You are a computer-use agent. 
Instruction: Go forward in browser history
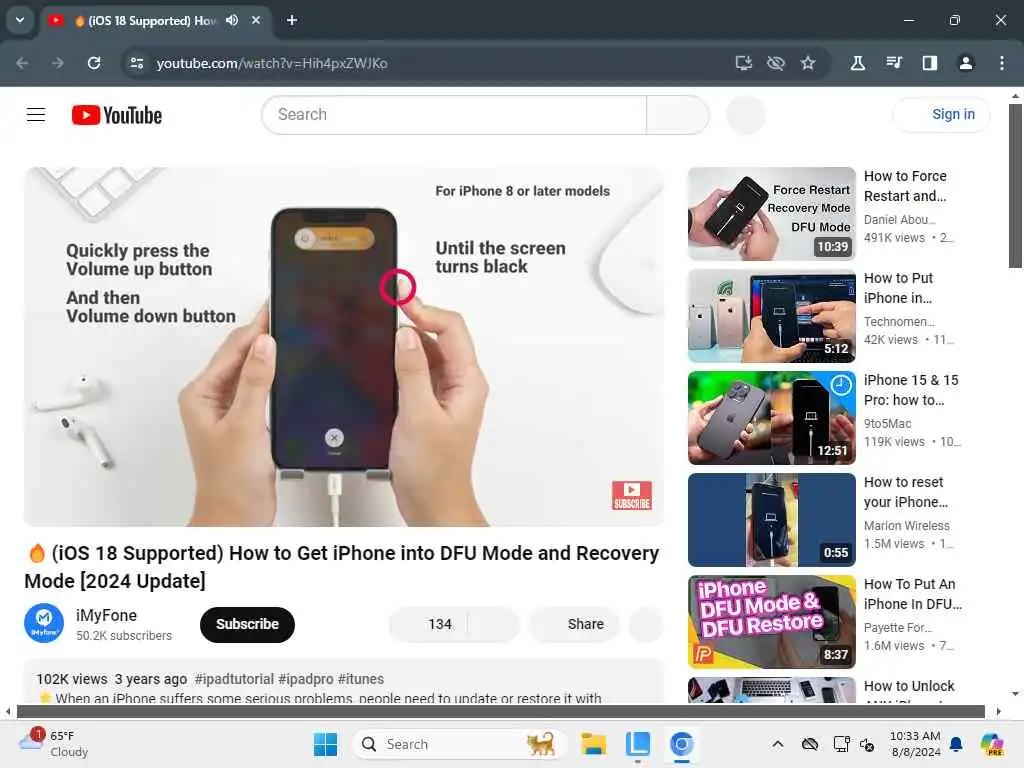58,63
